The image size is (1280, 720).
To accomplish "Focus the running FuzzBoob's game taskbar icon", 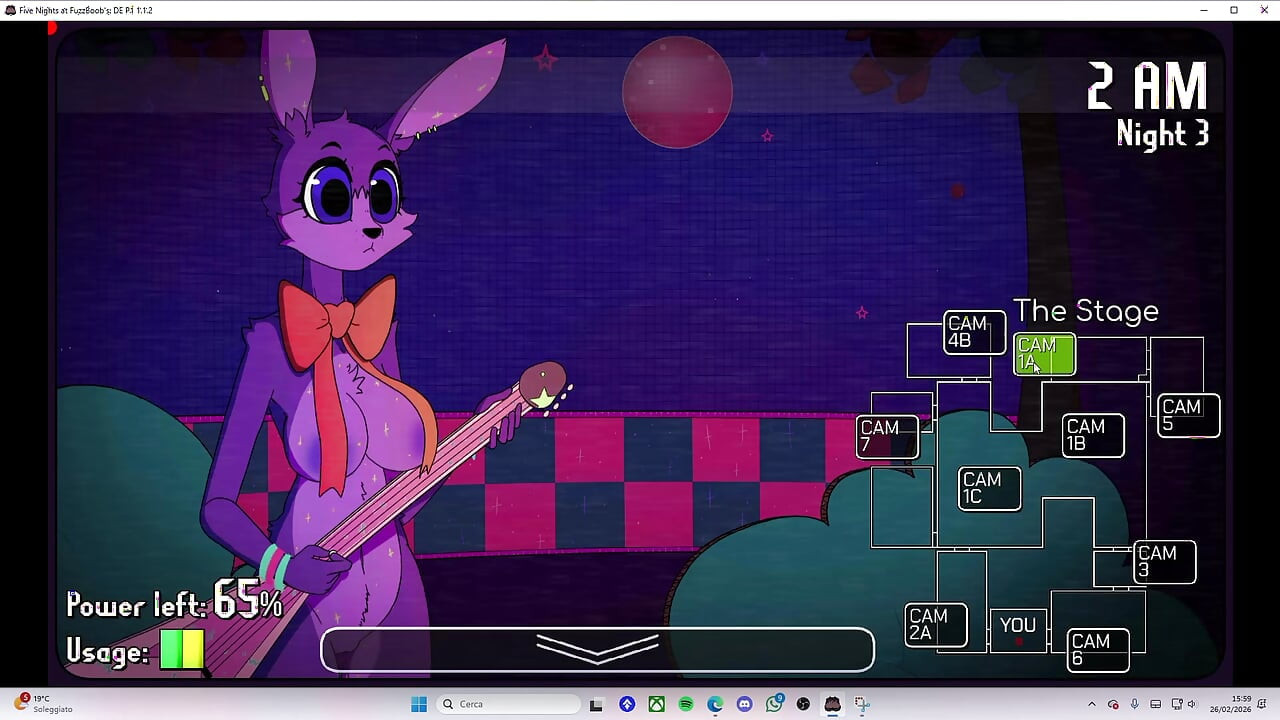I will (832, 704).
